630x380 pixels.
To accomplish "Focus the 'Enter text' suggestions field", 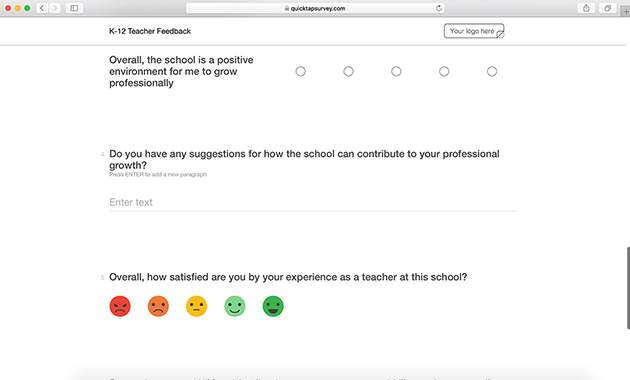I will (312, 202).
